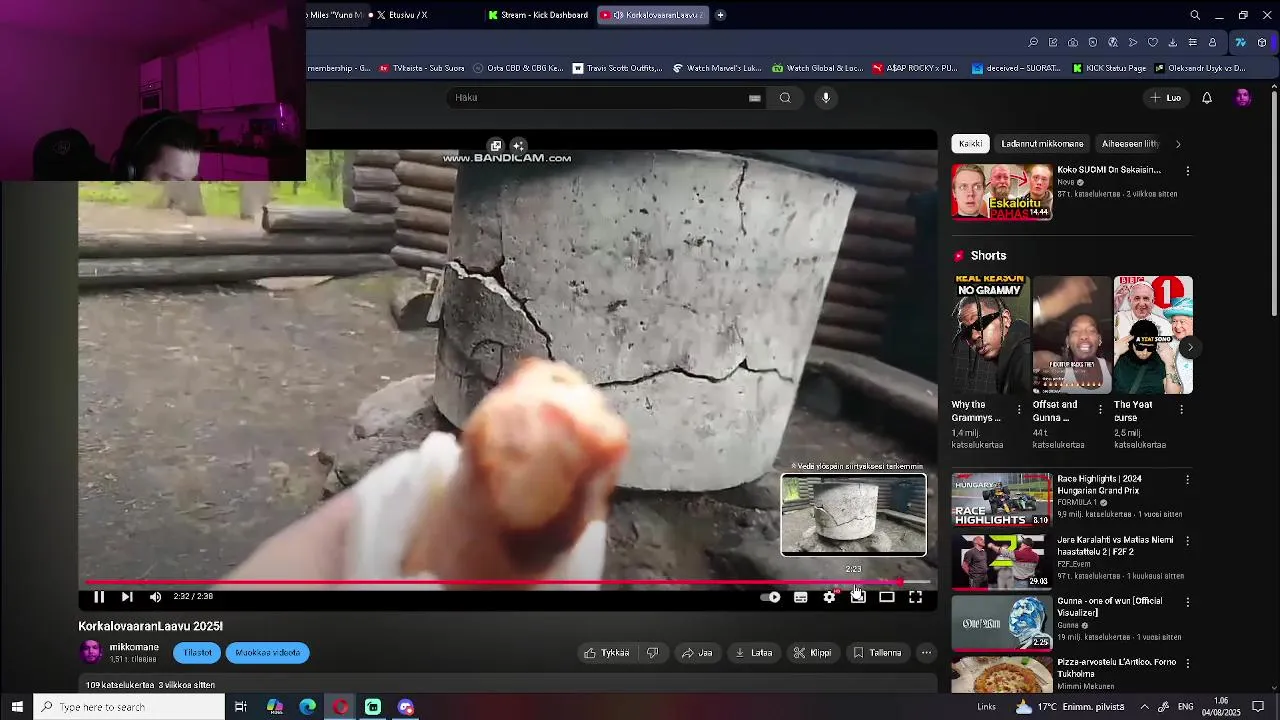
Task: Open the Why the Grammys short
Action: pos(990,335)
